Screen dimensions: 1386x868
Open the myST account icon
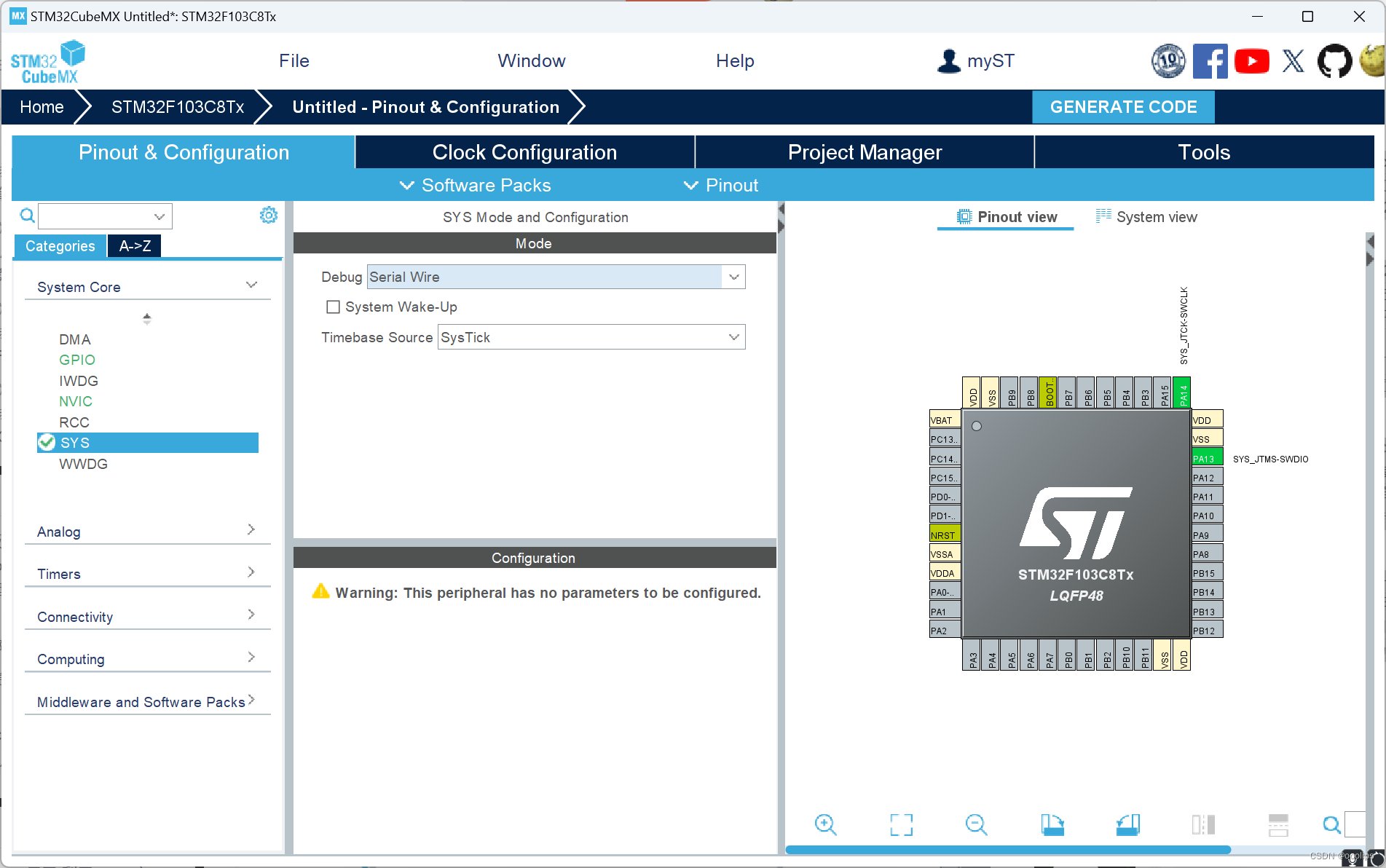[948, 61]
